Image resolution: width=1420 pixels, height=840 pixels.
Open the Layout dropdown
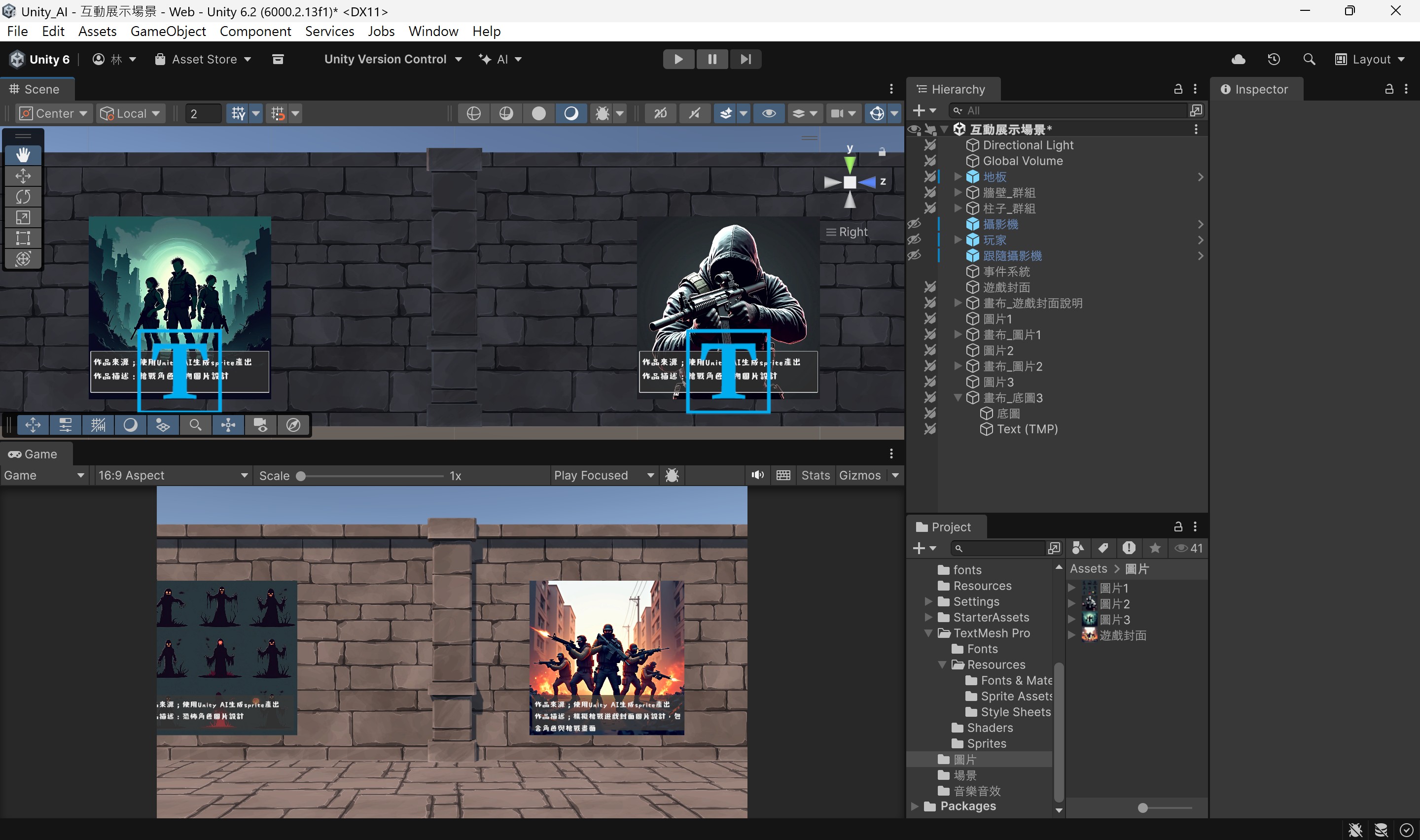tap(1370, 59)
